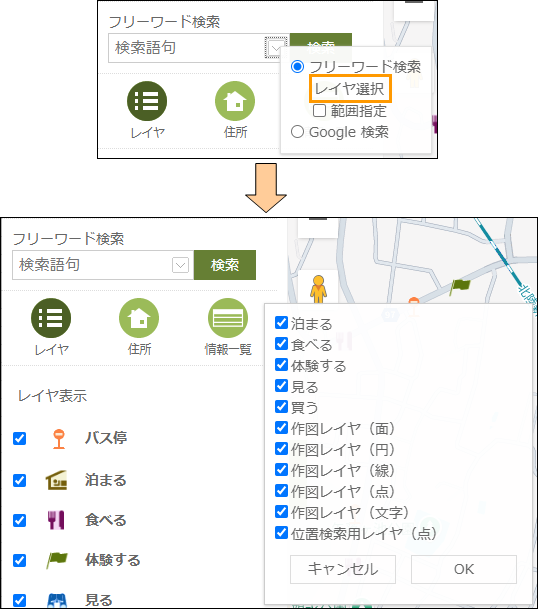Screen dimensions: 538x609
Task: Click the green flag marker on map
Action: pyautogui.click(x=460, y=287)
